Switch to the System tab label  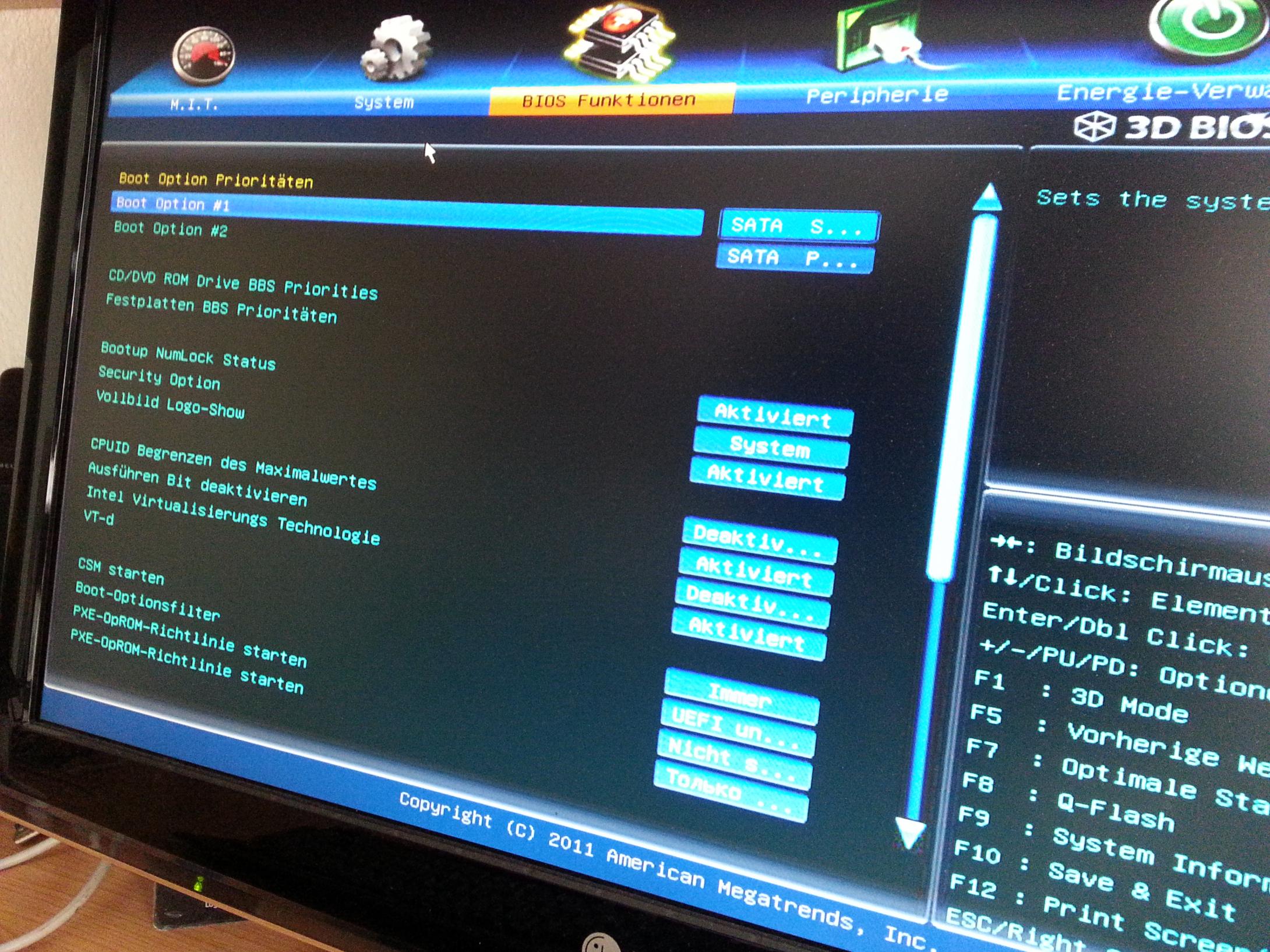(x=384, y=102)
